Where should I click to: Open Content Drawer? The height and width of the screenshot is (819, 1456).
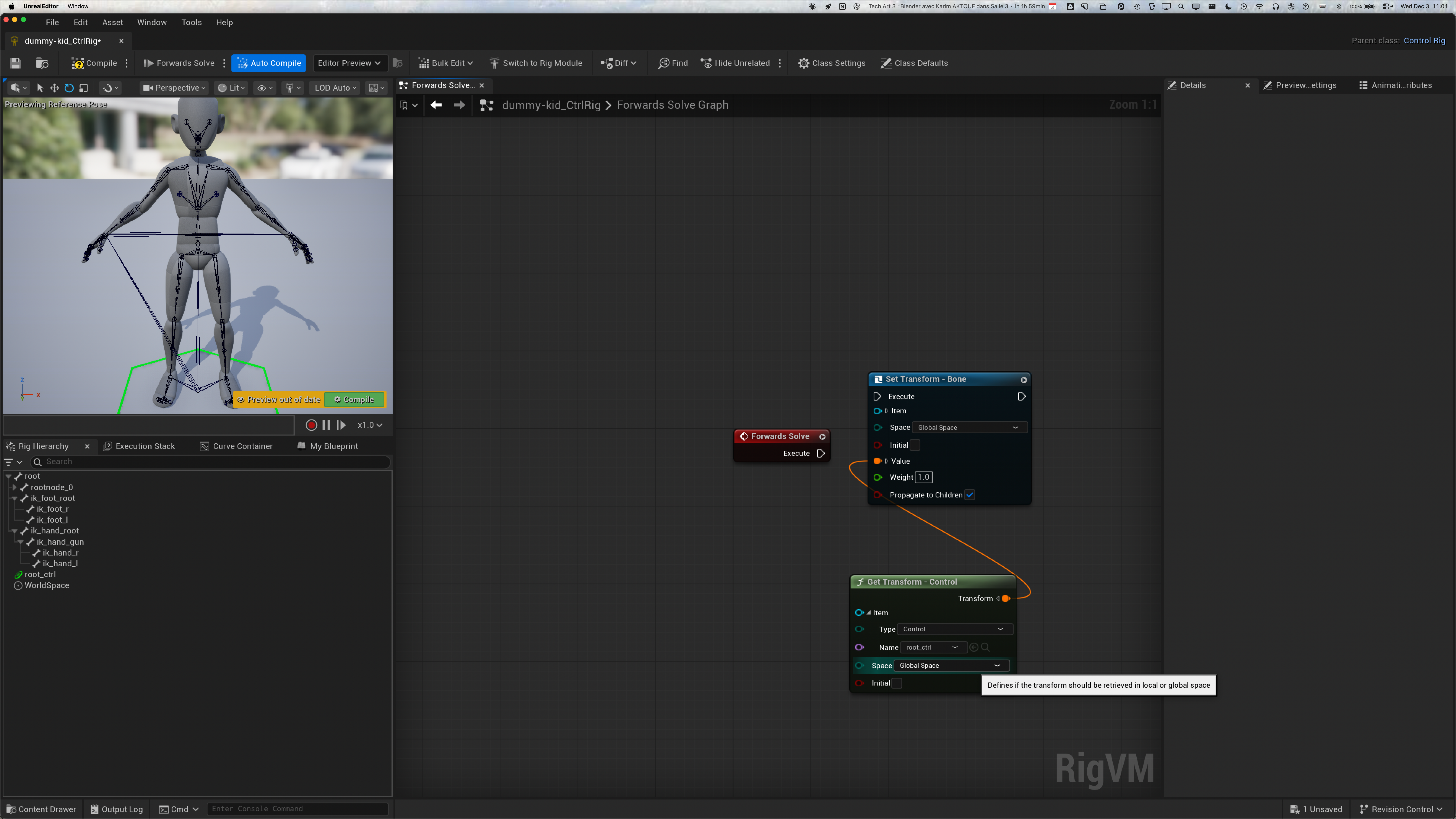click(x=41, y=809)
